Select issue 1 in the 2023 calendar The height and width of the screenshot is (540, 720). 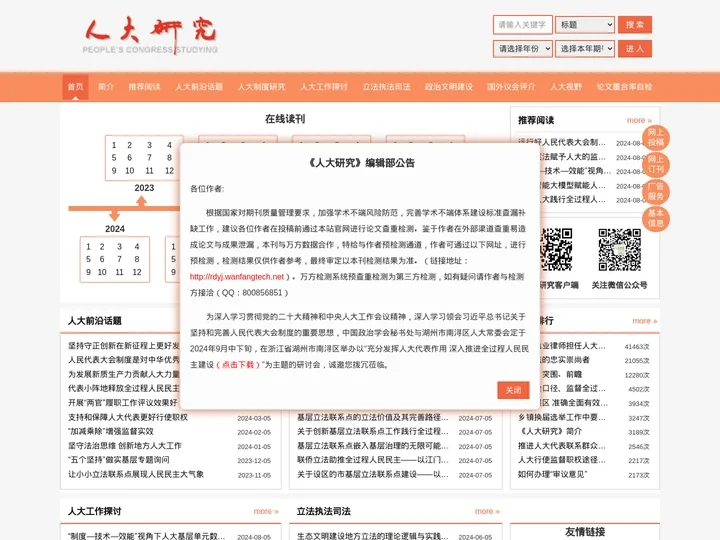click(114, 145)
